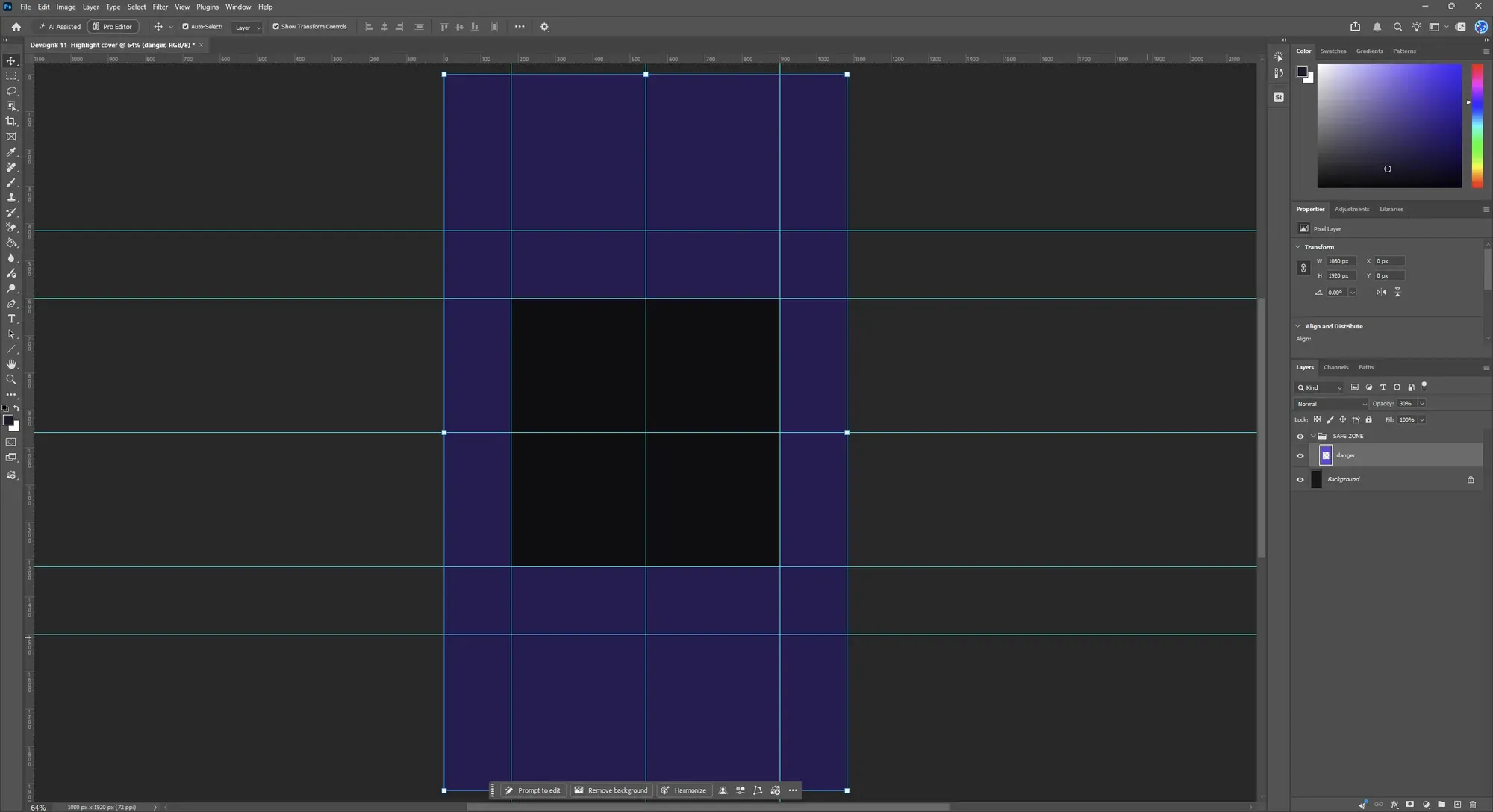The width and height of the screenshot is (1493, 812).
Task: Select the Horizontal Type tool
Action: (x=11, y=319)
